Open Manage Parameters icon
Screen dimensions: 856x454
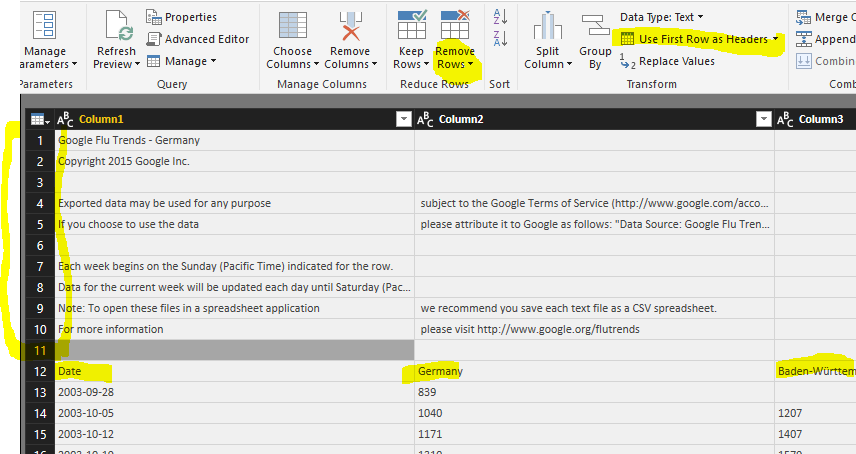[x=44, y=25]
